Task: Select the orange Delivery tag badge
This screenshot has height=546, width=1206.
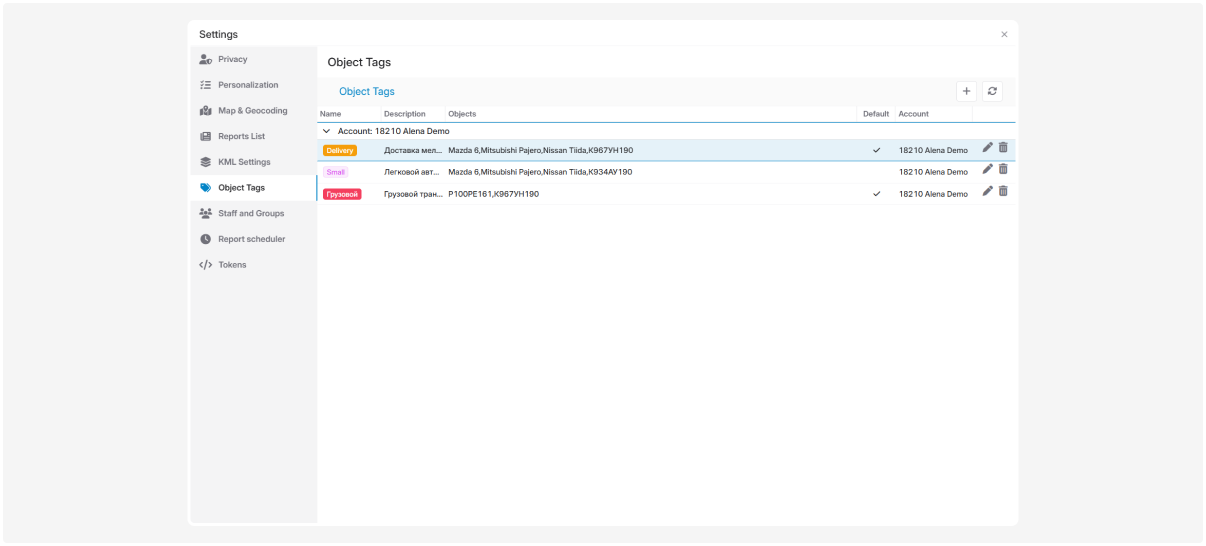Action: 340,150
